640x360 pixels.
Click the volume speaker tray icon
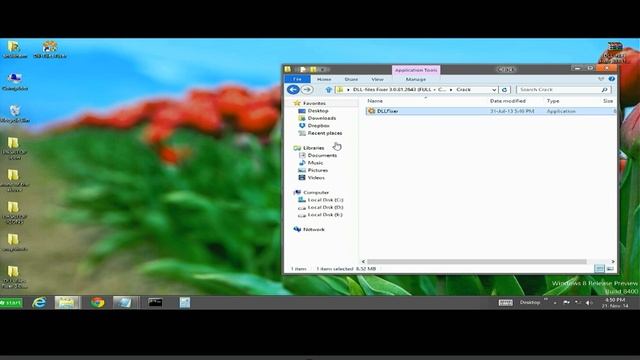[589, 303]
